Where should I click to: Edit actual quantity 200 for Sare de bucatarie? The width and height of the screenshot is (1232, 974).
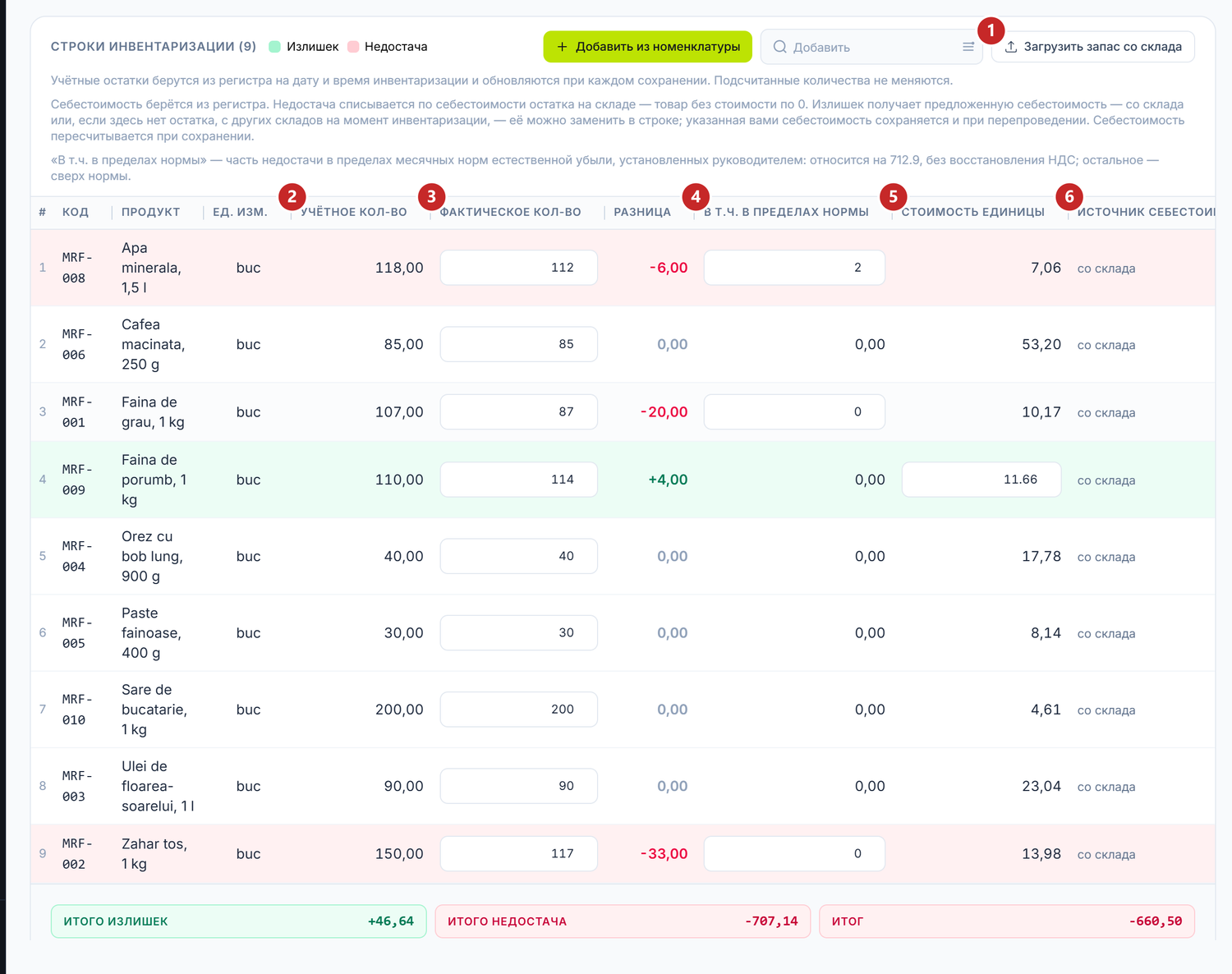[518, 710]
